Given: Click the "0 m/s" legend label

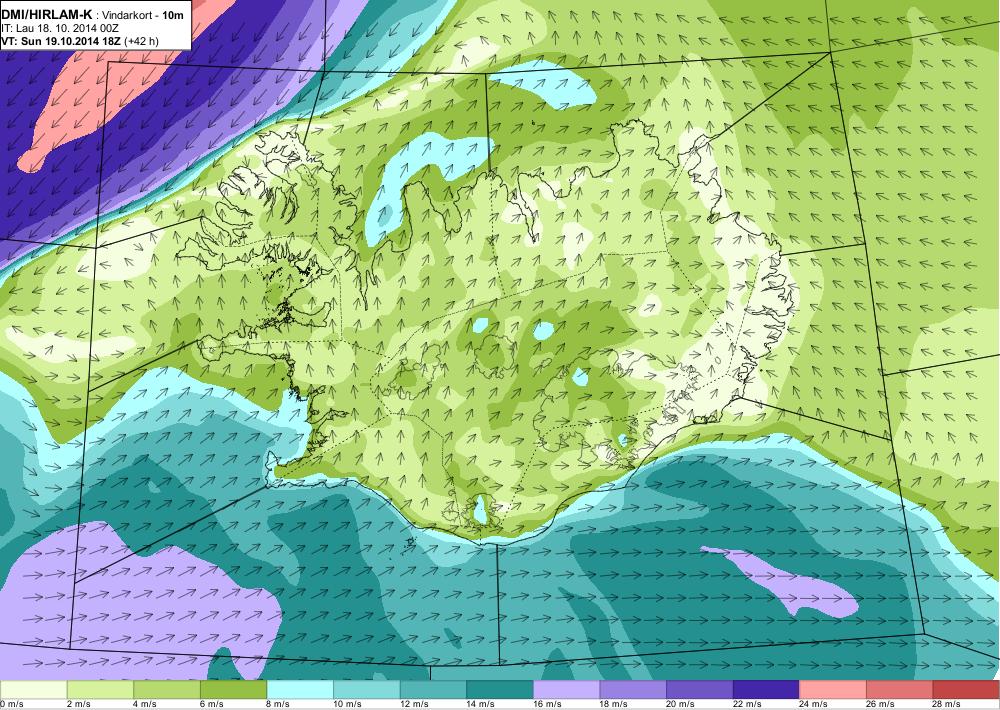Looking at the screenshot, I should tap(11, 704).
